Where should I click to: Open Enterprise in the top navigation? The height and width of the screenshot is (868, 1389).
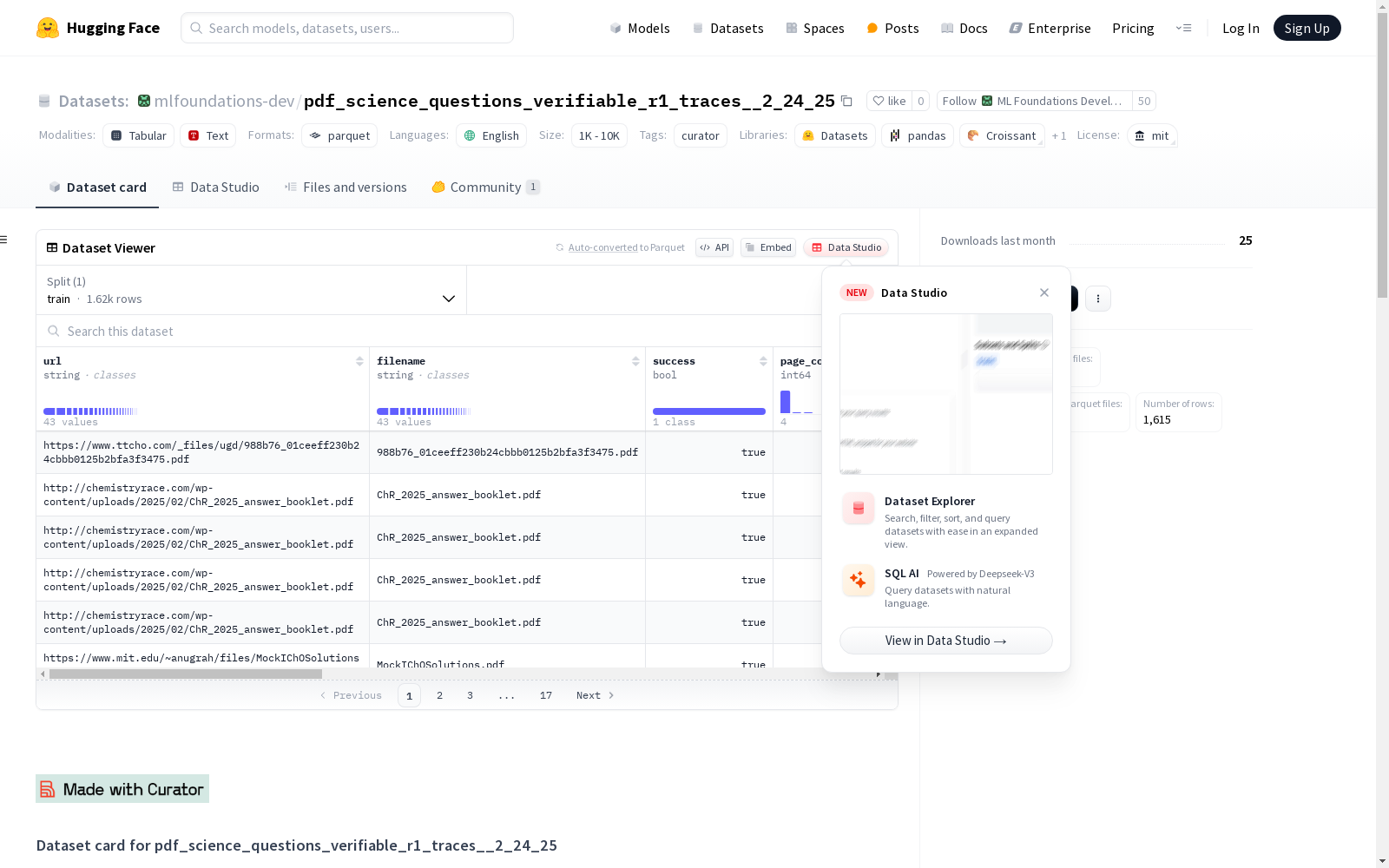tap(1050, 28)
